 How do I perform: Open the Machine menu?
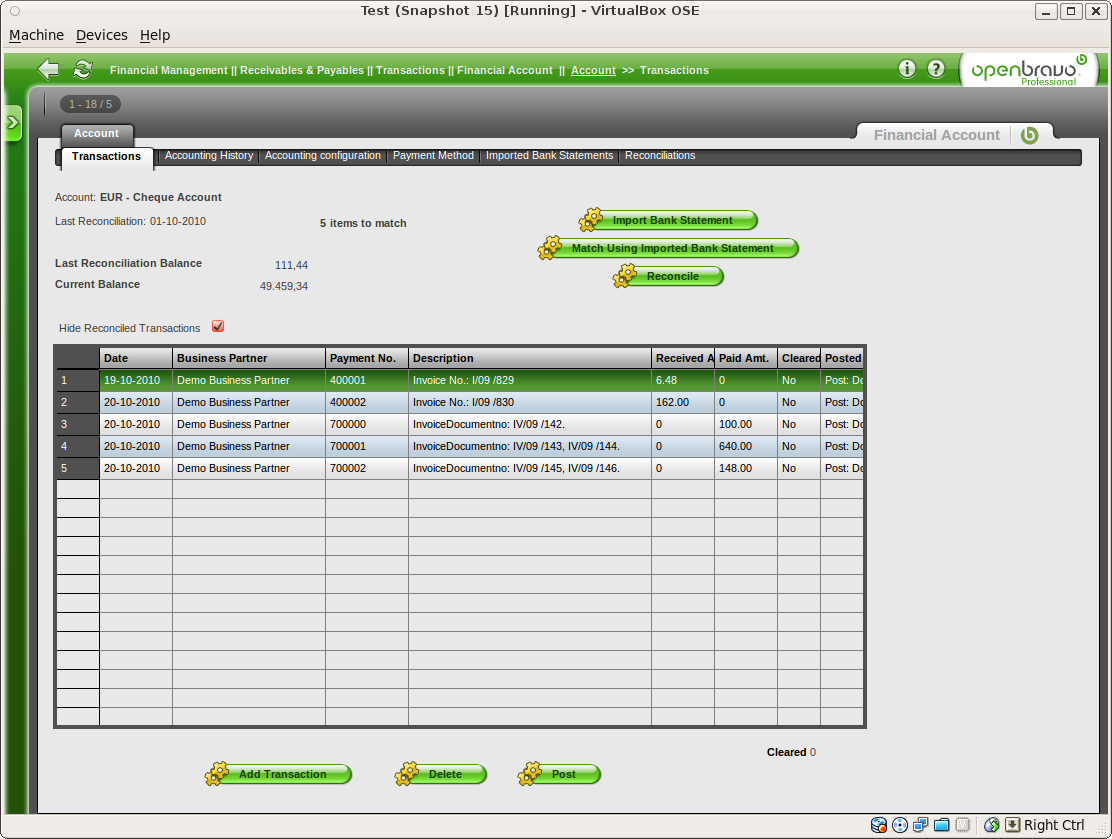pos(36,35)
